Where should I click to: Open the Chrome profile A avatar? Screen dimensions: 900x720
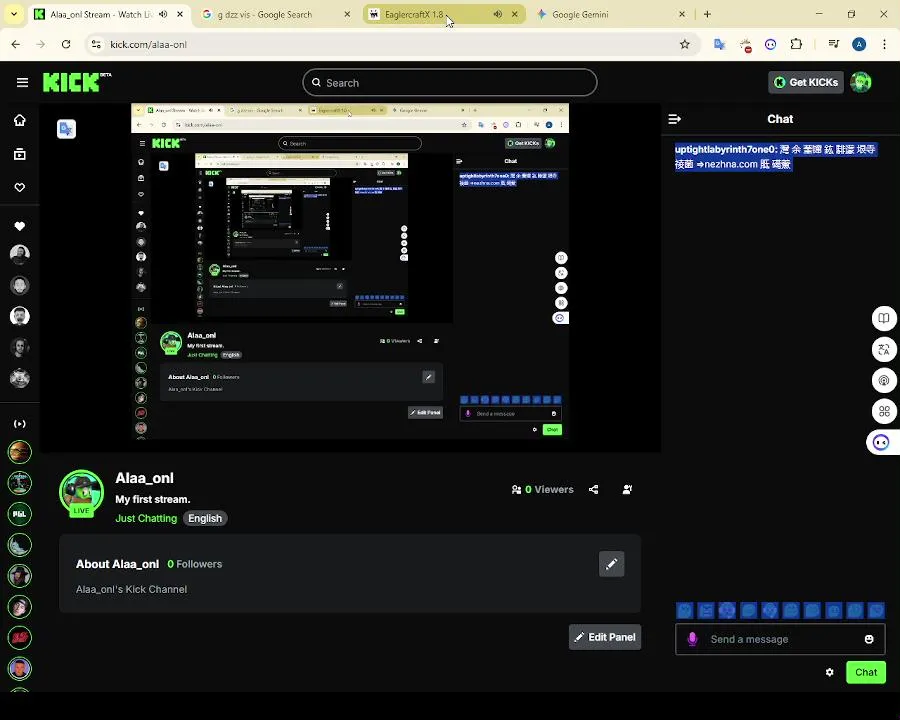point(859,44)
